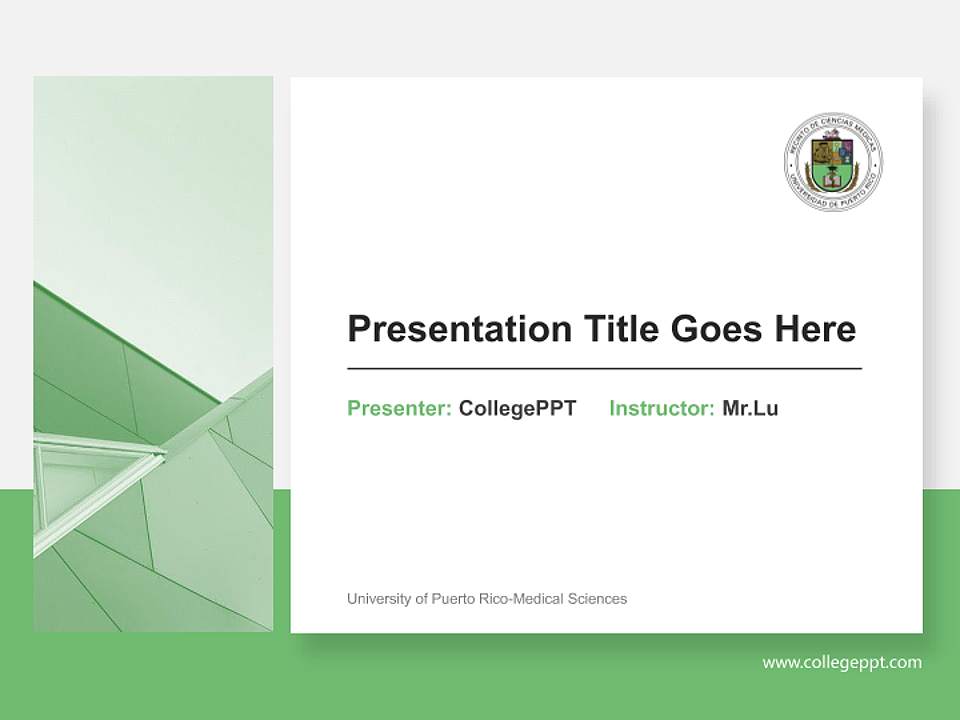960x720 pixels.
Task: Select the 'Mr.Lu' instructor name
Action: tap(750, 408)
